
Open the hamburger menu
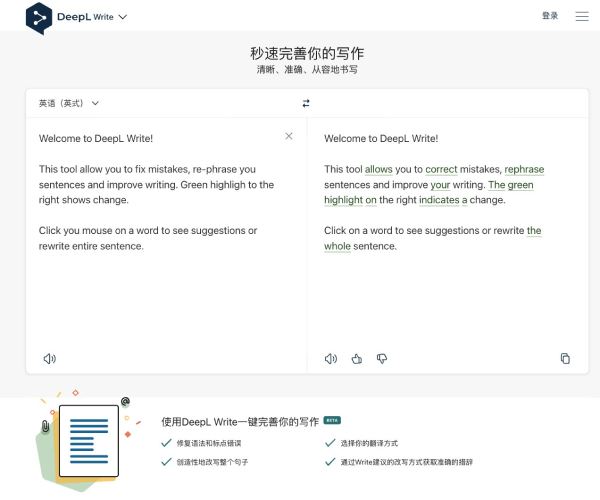pyautogui.click(x=582, y=16)
